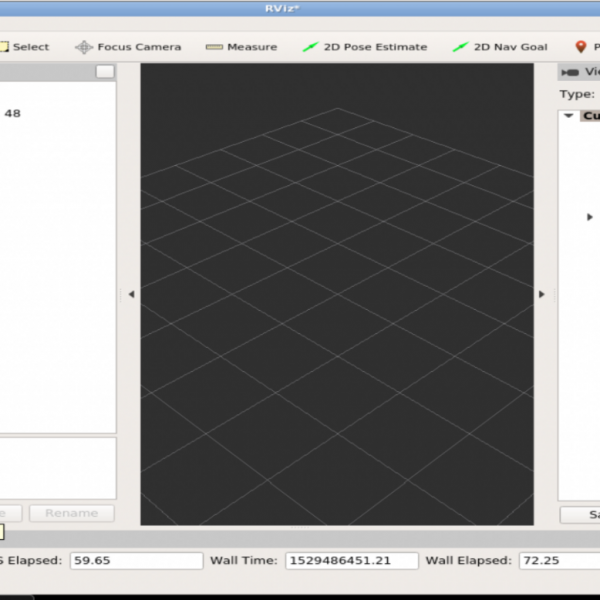The image size is (600, 600).
Task: Click the 3D grid viewport
Action: point(337,294)
